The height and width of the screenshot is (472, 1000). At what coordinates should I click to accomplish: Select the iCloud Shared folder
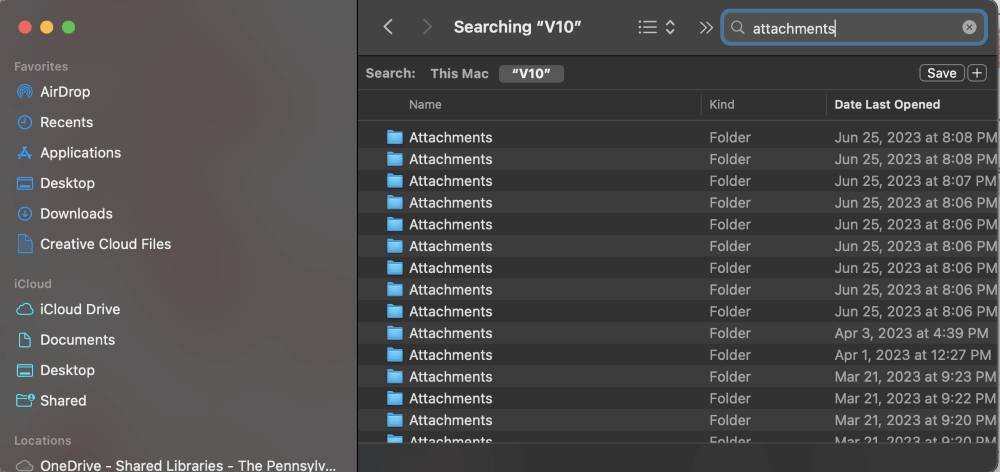[63, 400]
